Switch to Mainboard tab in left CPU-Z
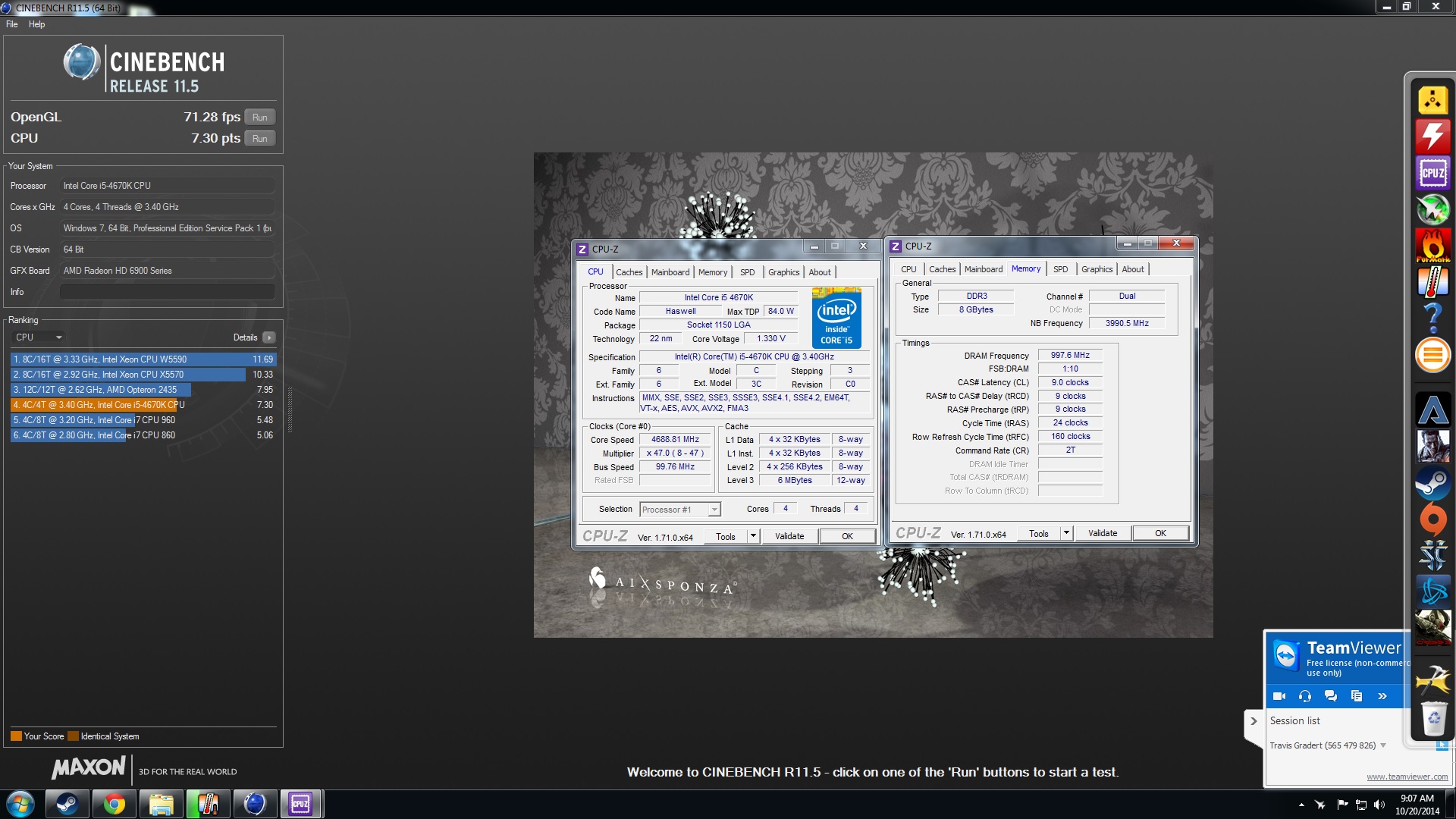The image size is (1456, 819). click(670, 272)
